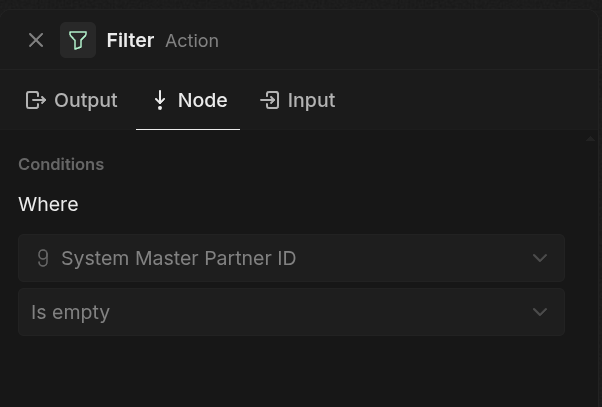
Task: Open the 'Is empty' operator dropdown
Action: click(291, 312)
